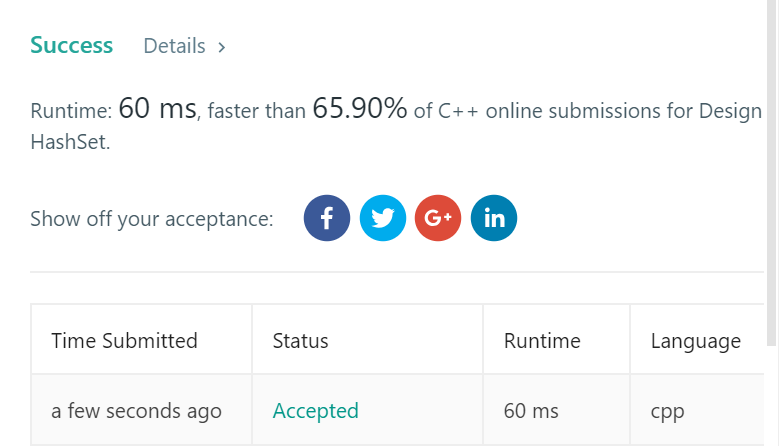Click the cpp language cell
Image resolution: width=779 pixels, height=446 pixels.
pos(667,413)
